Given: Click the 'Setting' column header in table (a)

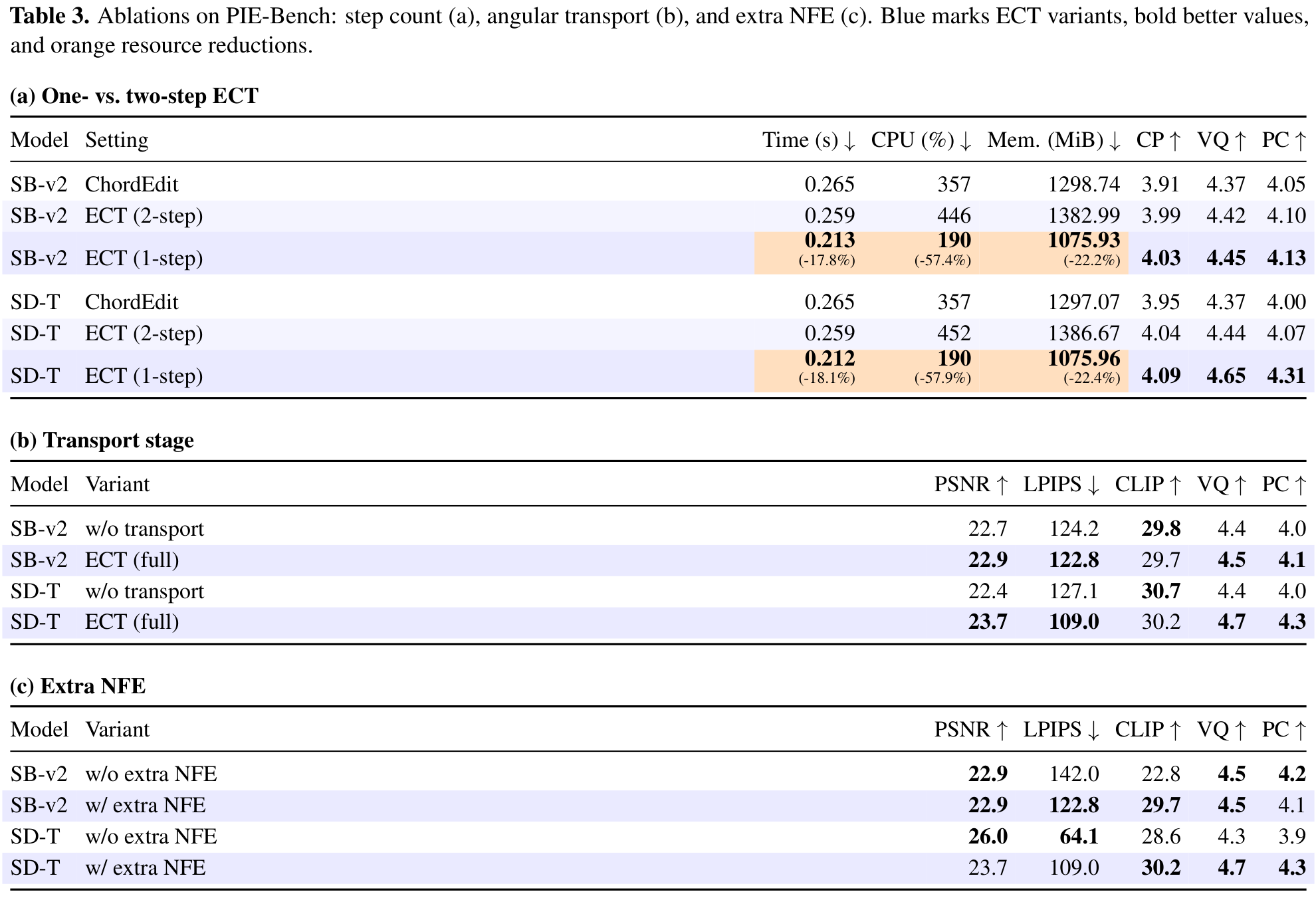Looking at the screenshot, I should [117, 140].
